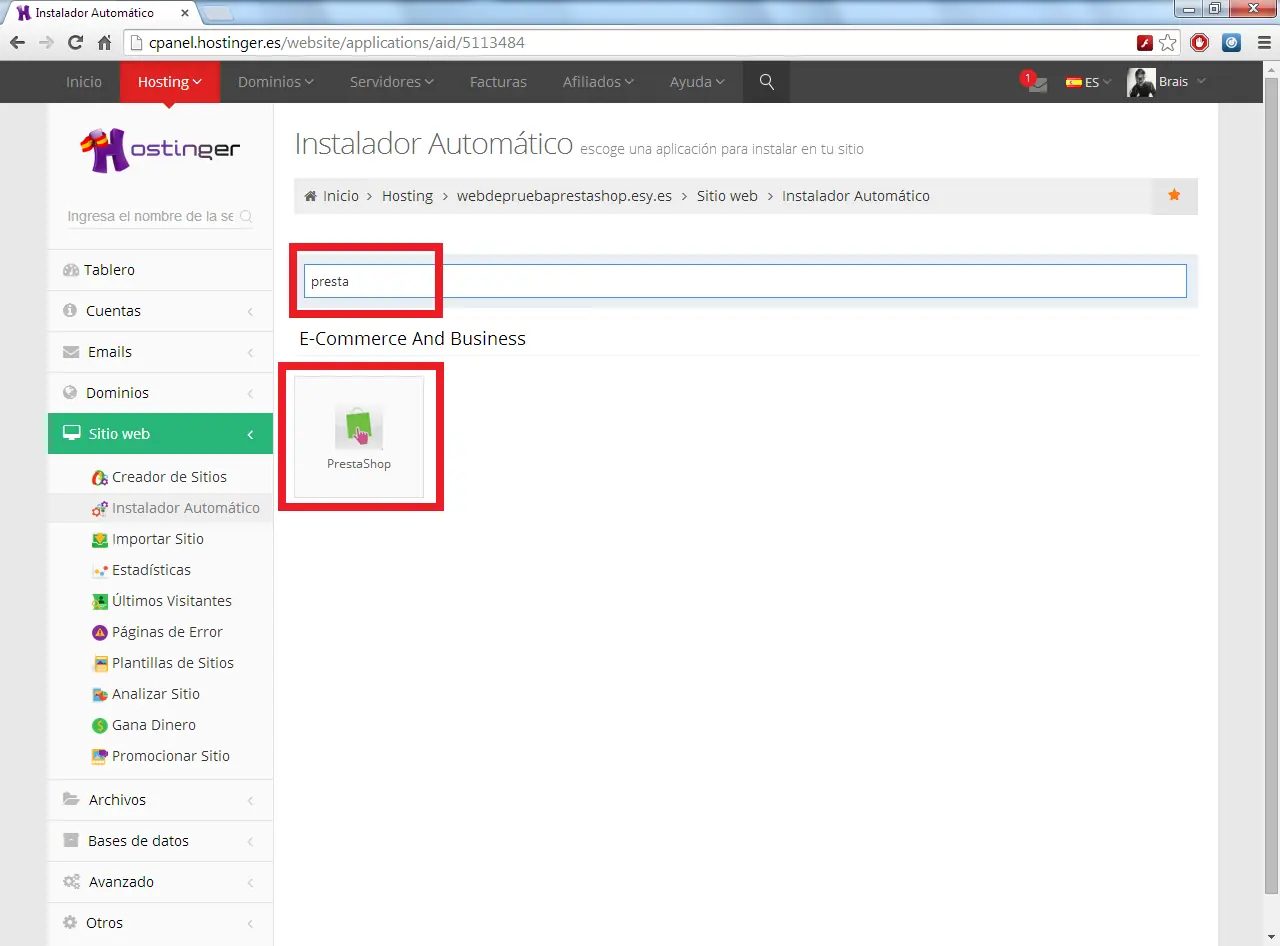Go to Inicio in top navigation
This screenshot has height=946, width=1280.
[x=84, y=82]
